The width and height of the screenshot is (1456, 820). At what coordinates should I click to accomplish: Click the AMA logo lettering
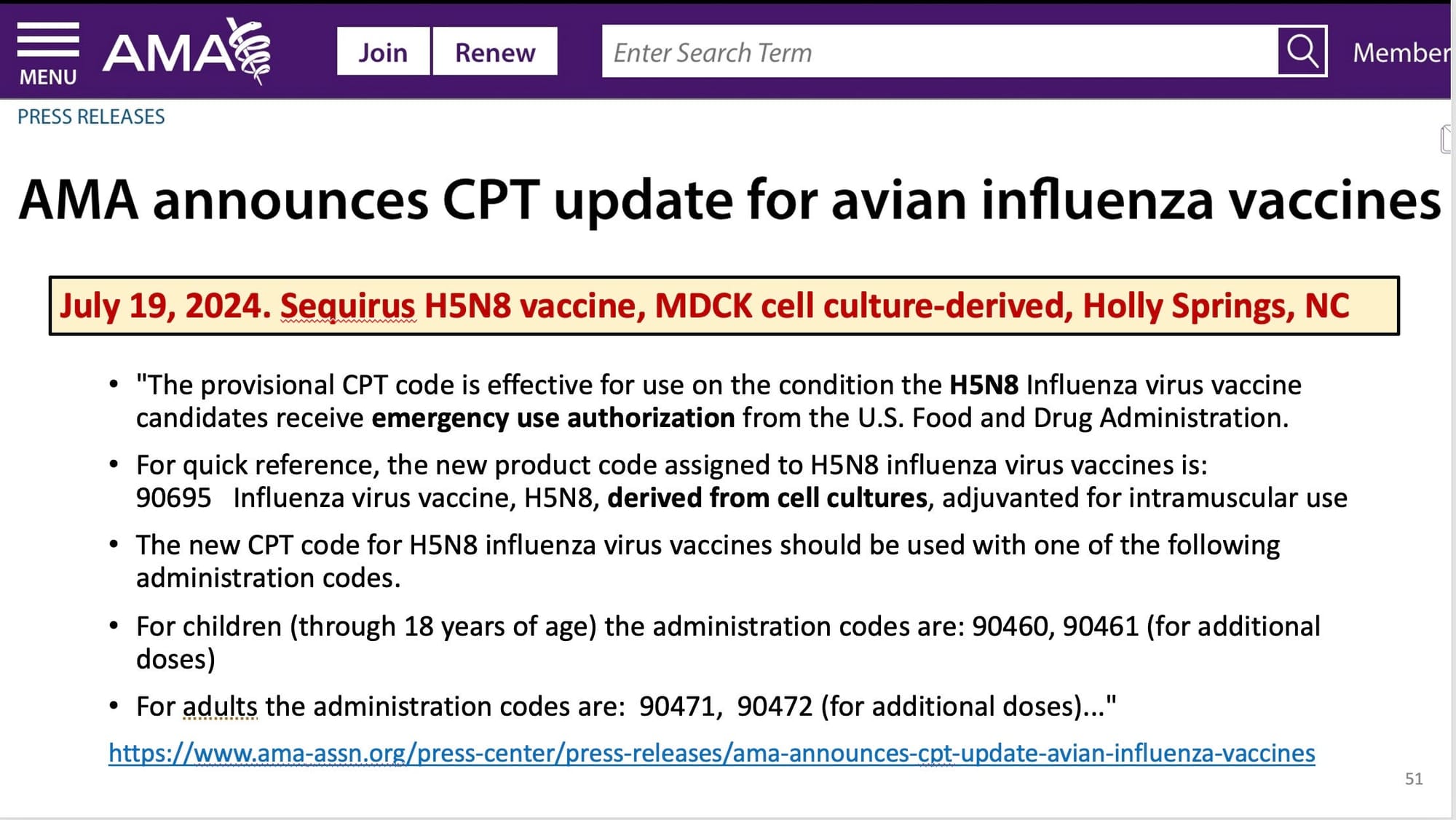pyautogui.click(x=166, y=52)
